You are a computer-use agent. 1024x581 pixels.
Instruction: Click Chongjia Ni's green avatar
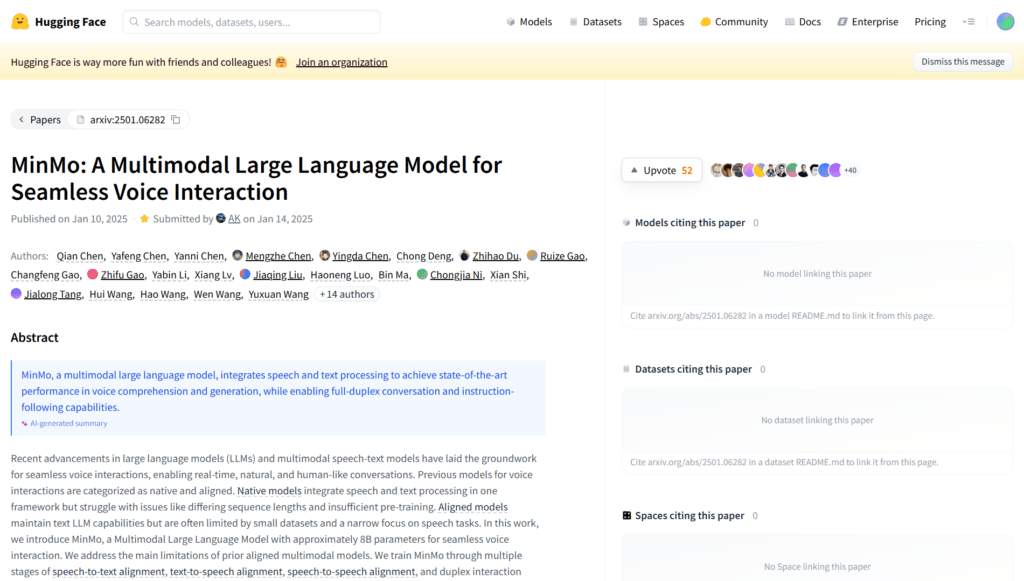coord(422,275)
